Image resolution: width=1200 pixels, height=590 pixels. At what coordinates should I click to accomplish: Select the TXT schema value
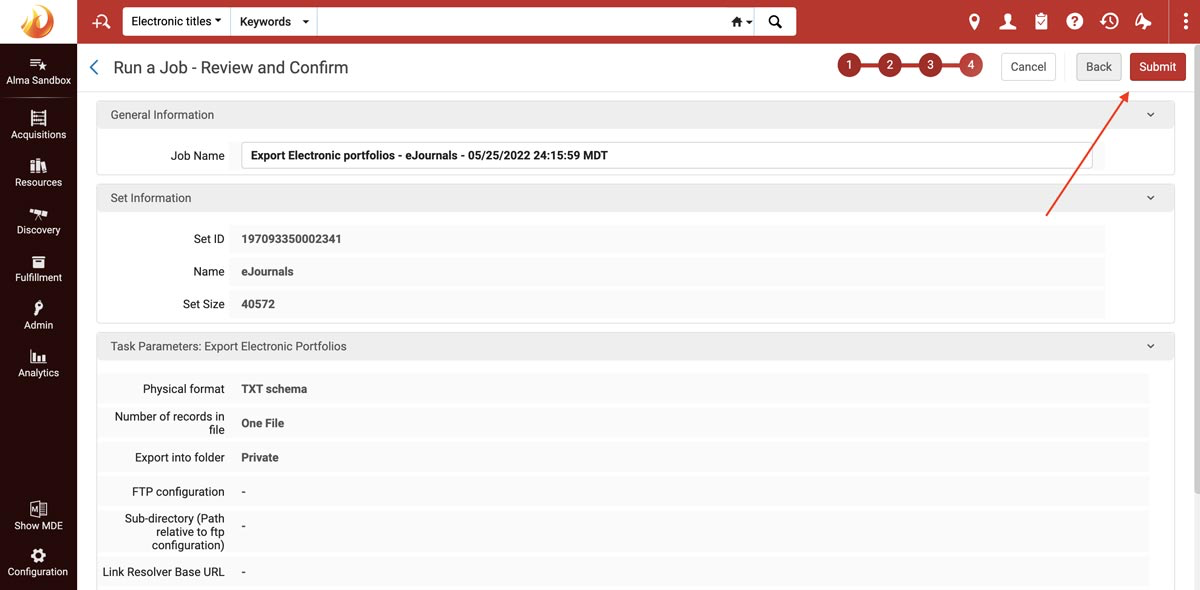pos(274,389)
